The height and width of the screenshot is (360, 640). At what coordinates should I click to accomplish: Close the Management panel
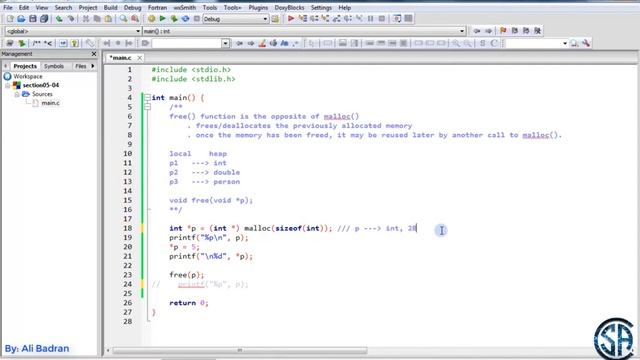pyautogui.click(x=94, y=54)
